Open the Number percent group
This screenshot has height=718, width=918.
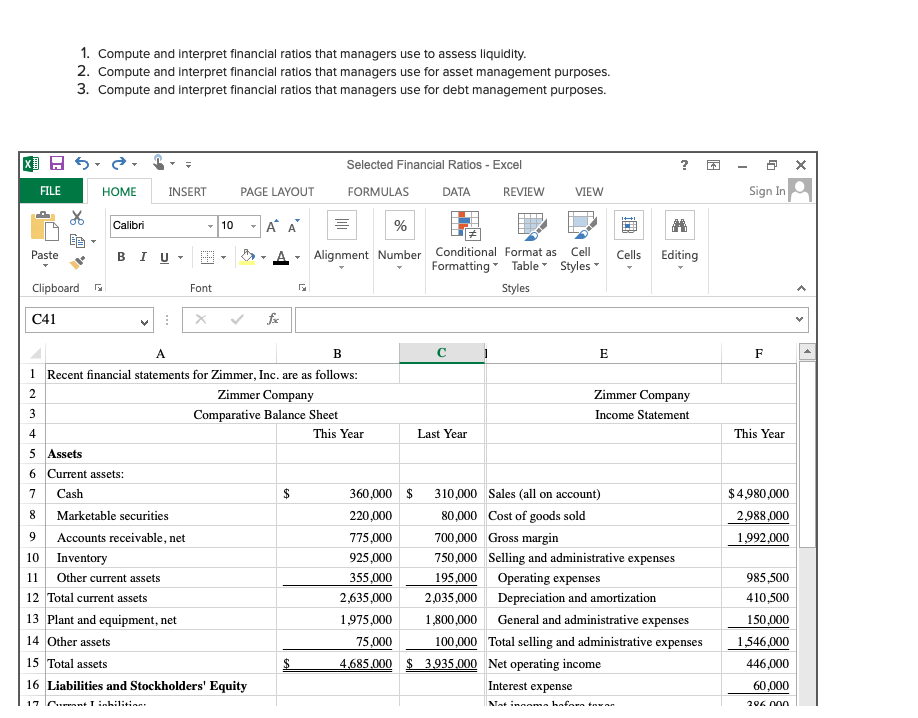pyautogui.click(x=399, y=241)
